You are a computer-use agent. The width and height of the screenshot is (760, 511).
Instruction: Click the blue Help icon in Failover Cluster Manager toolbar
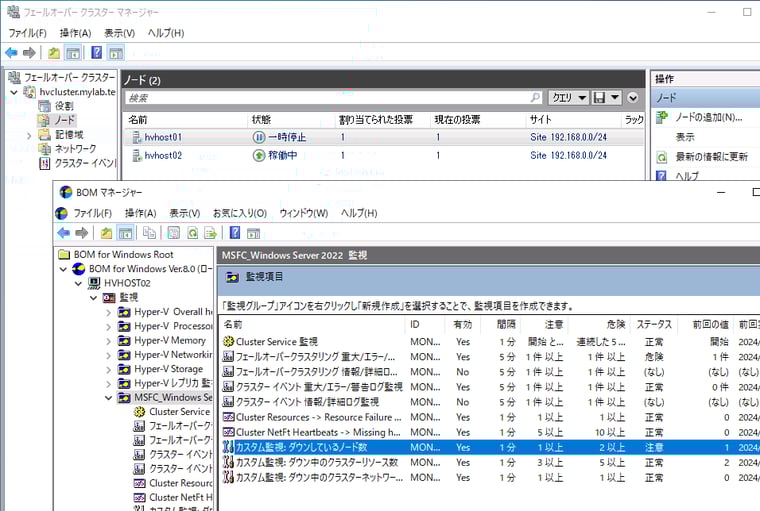(96, 52)
